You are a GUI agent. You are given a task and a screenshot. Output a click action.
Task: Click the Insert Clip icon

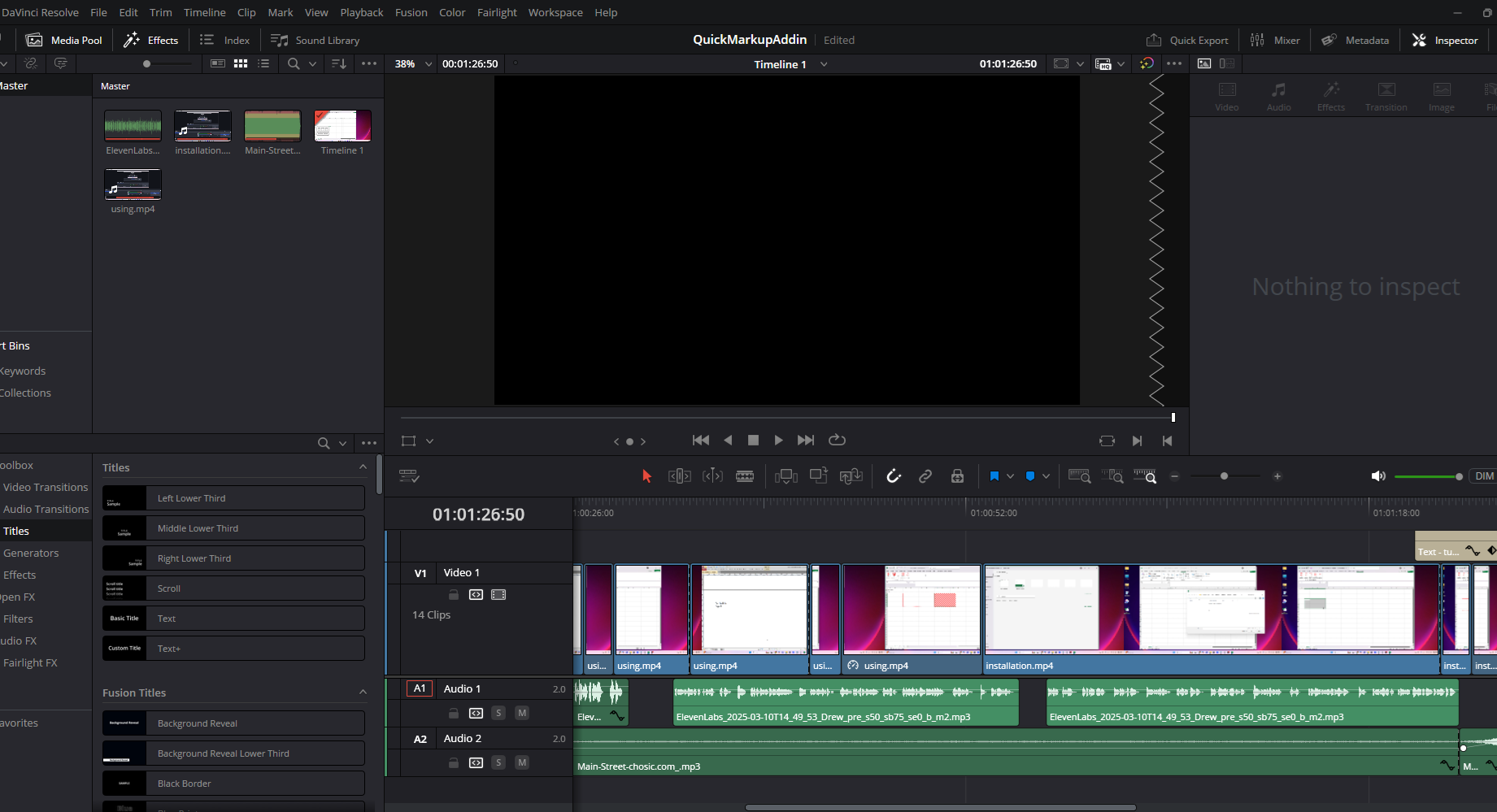[786, 476]
